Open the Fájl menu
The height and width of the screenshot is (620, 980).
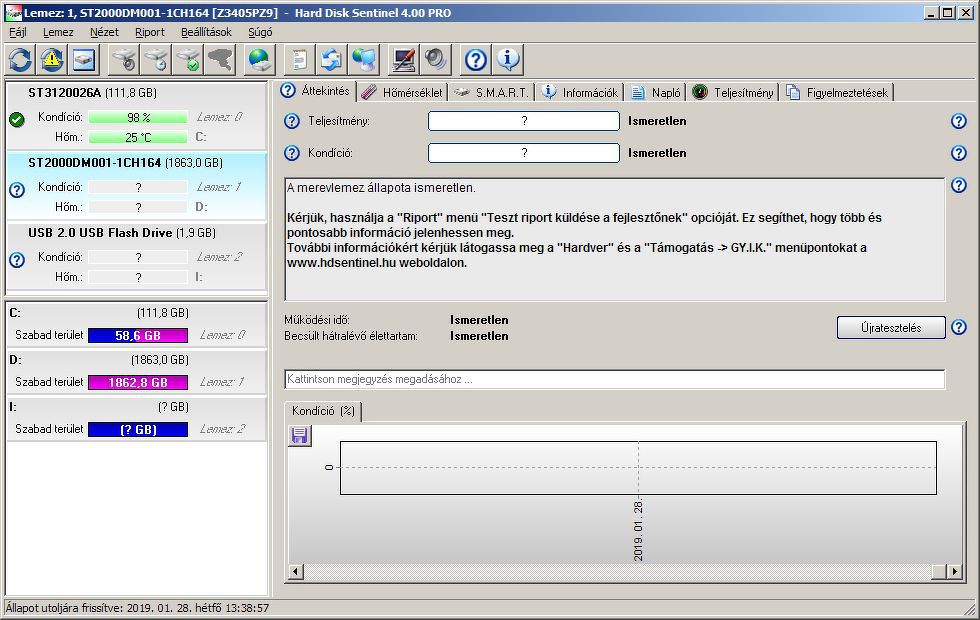pyautogui.click(x=18, y=32)
